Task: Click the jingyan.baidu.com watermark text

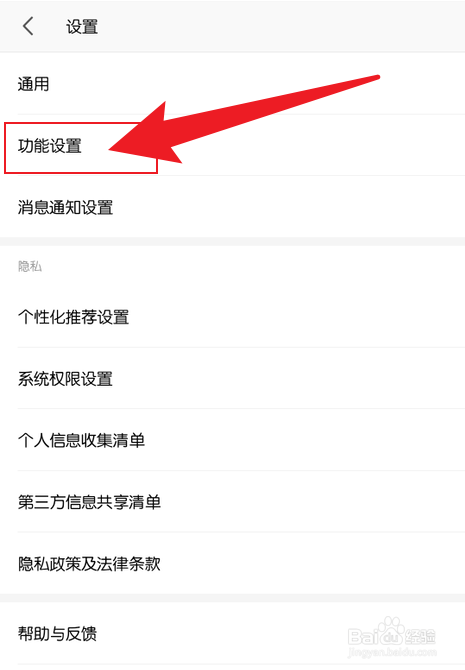Action: (x=392, y=652)
